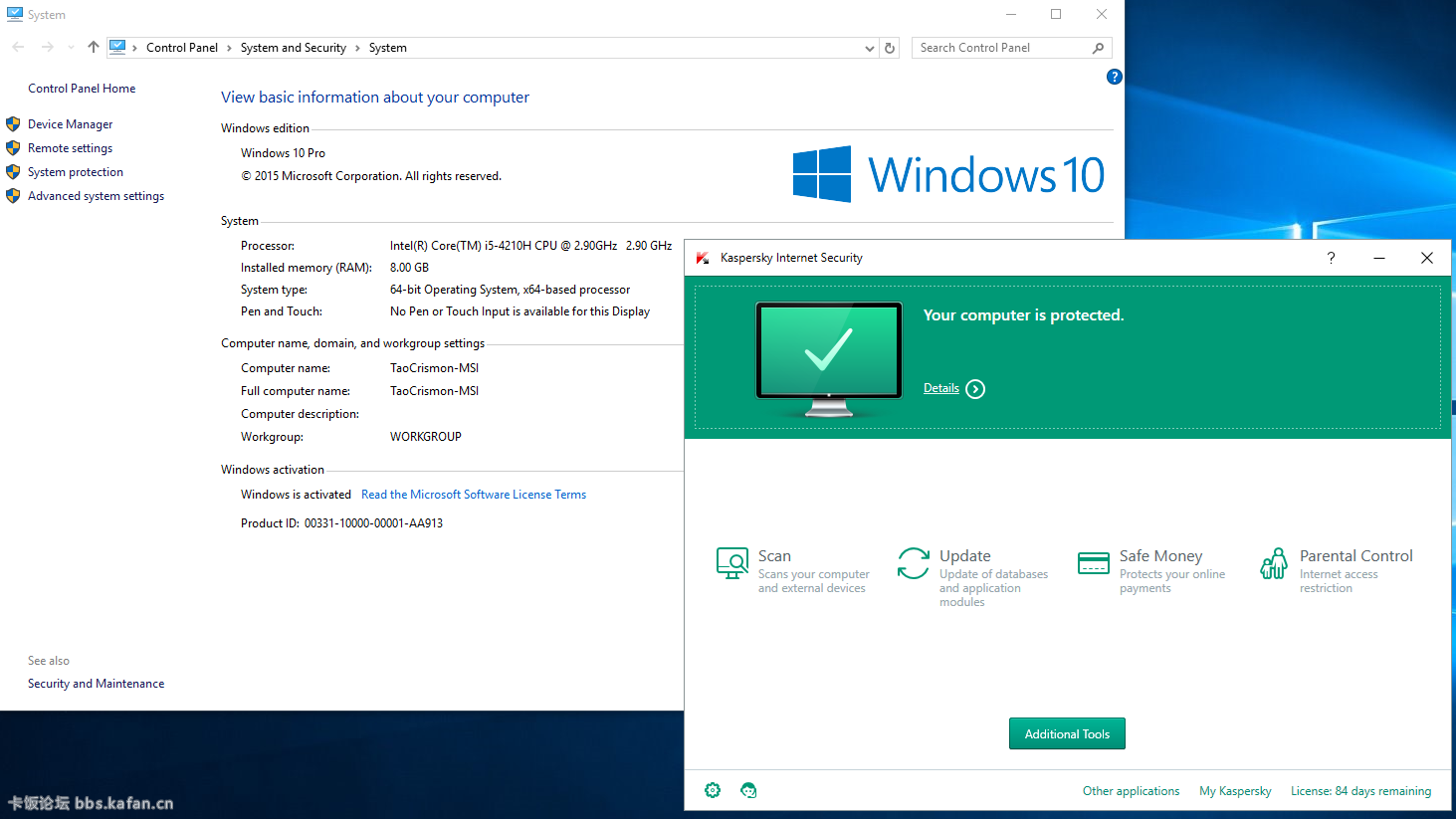
Task: Refresh the Control Panel address bar
Action: tap(890, 48)
